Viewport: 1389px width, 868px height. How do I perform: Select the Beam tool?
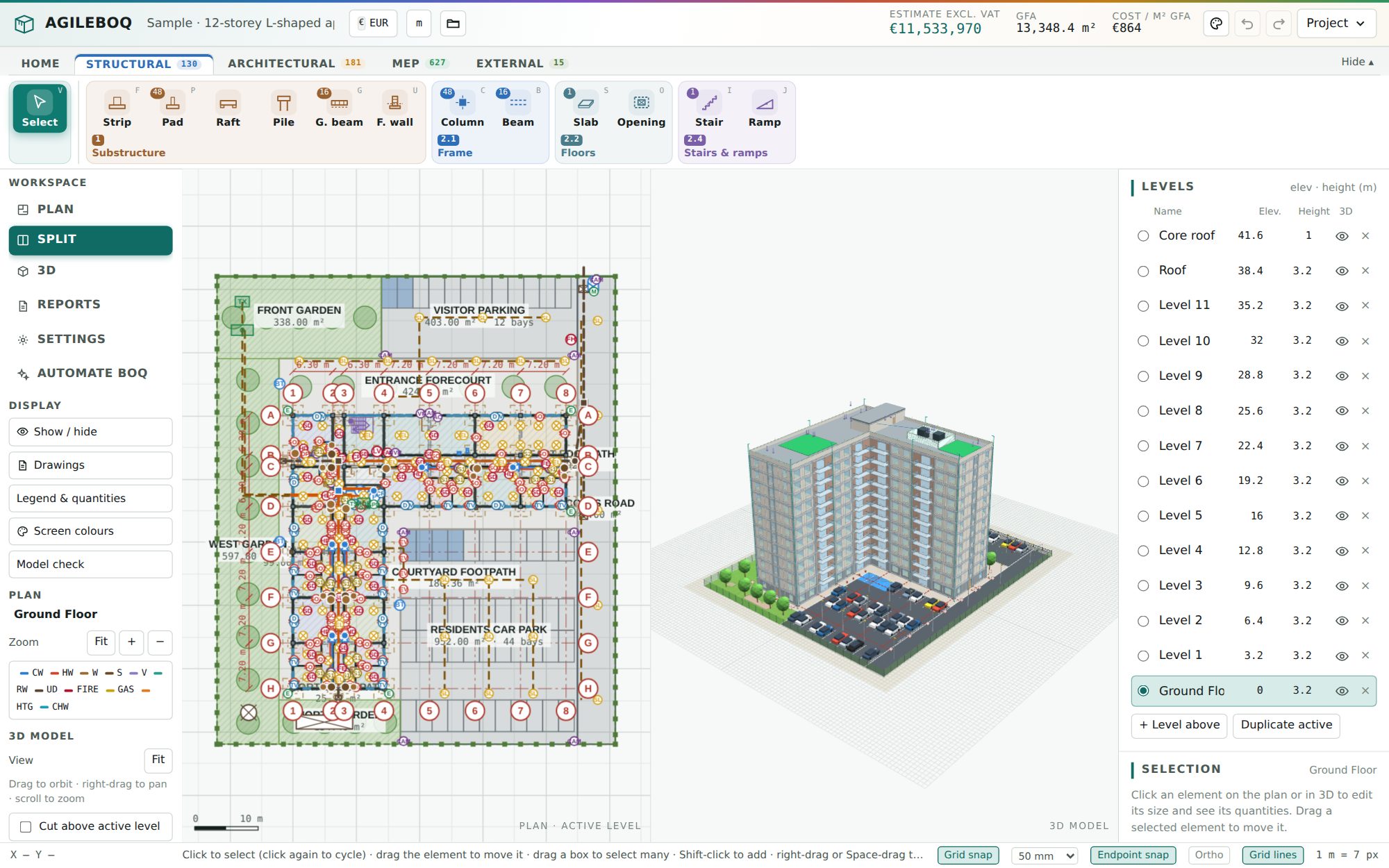[x=518, y=110]
